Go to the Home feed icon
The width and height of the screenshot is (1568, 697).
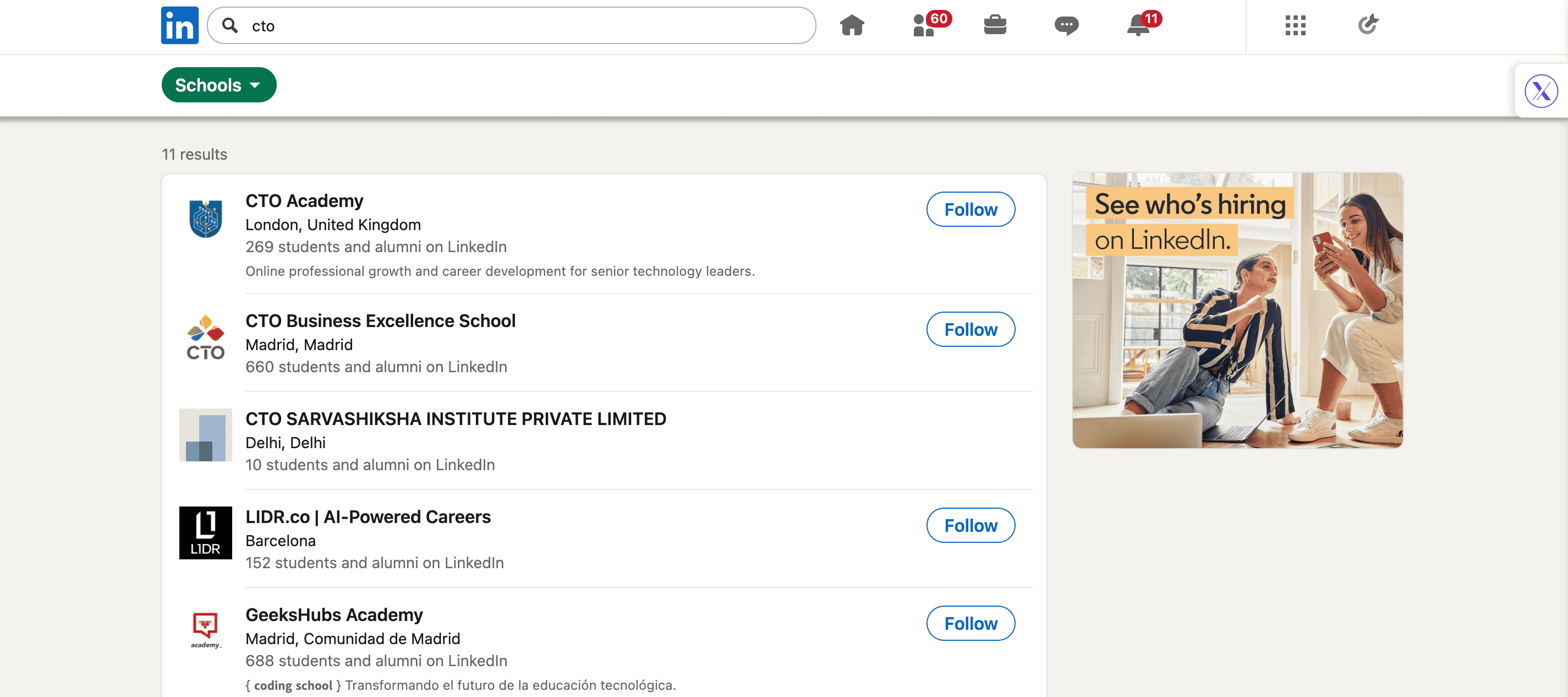tap(852, 25)
